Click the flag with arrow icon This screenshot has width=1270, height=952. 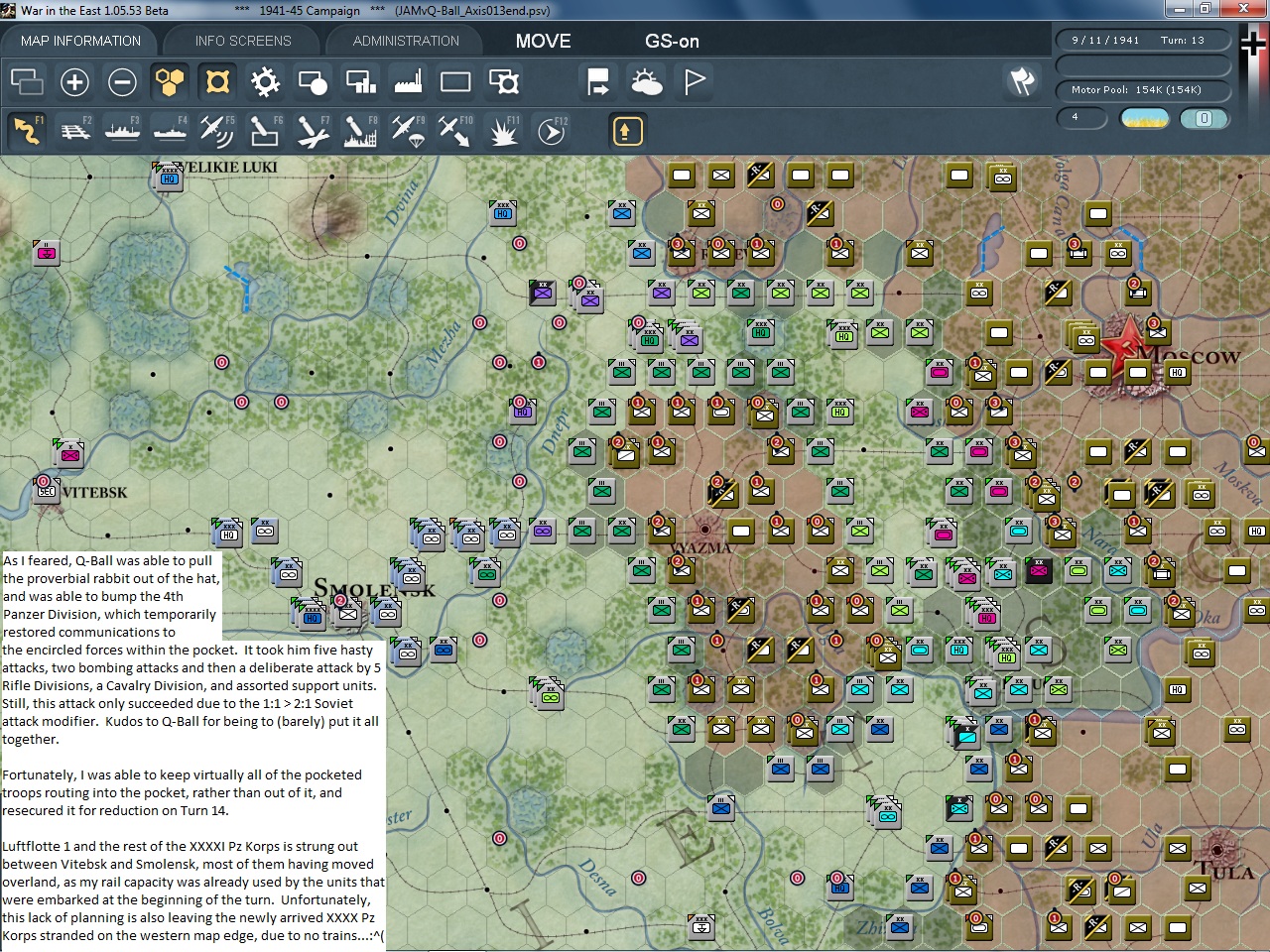point(598,81)
